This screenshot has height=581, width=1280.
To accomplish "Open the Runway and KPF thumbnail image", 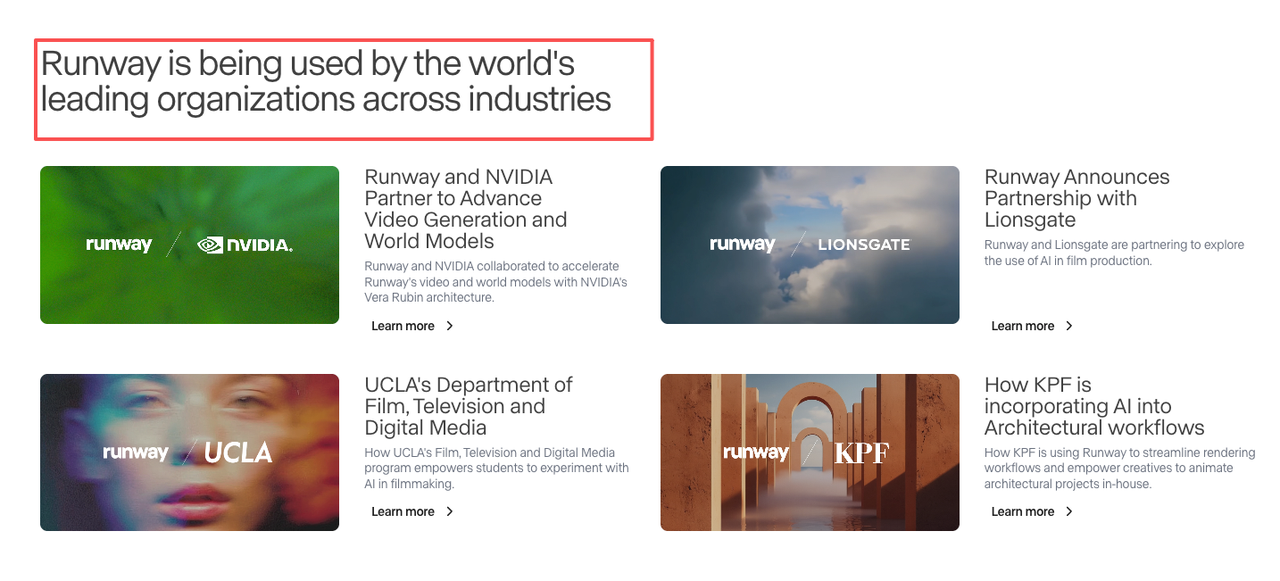I will pos(810,452).
